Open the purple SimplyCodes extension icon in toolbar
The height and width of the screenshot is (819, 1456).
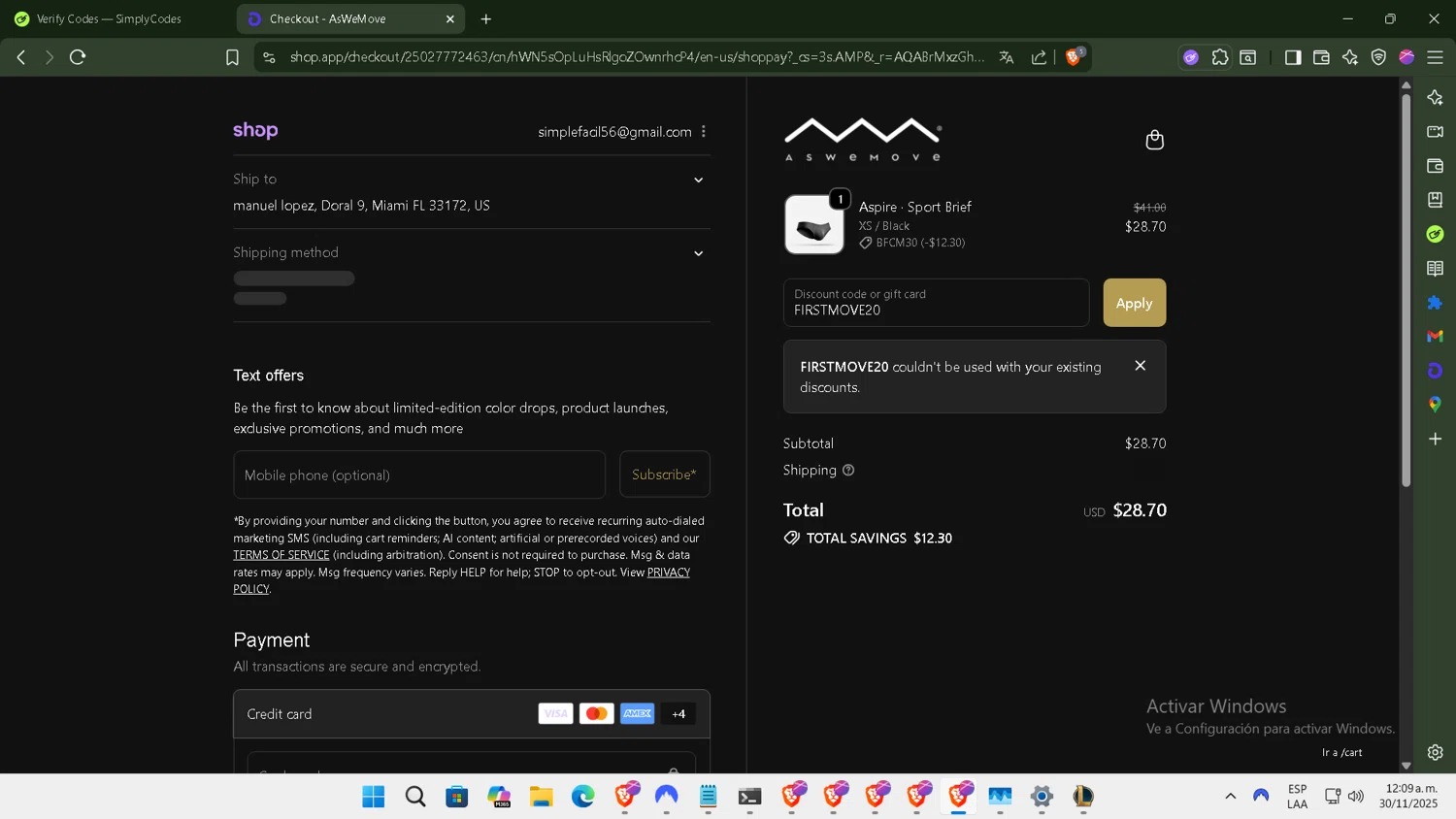click(x=1191, y=57)
